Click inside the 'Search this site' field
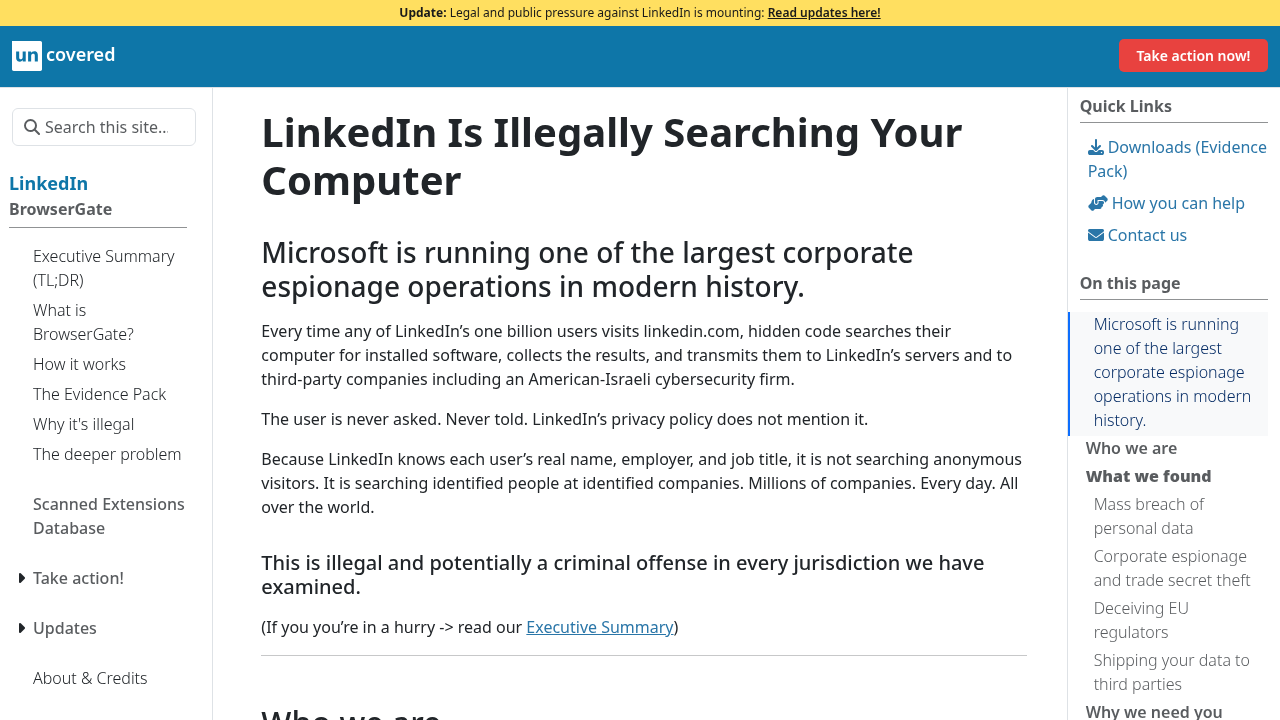The image size is (1280, 720). click(110, 127)
